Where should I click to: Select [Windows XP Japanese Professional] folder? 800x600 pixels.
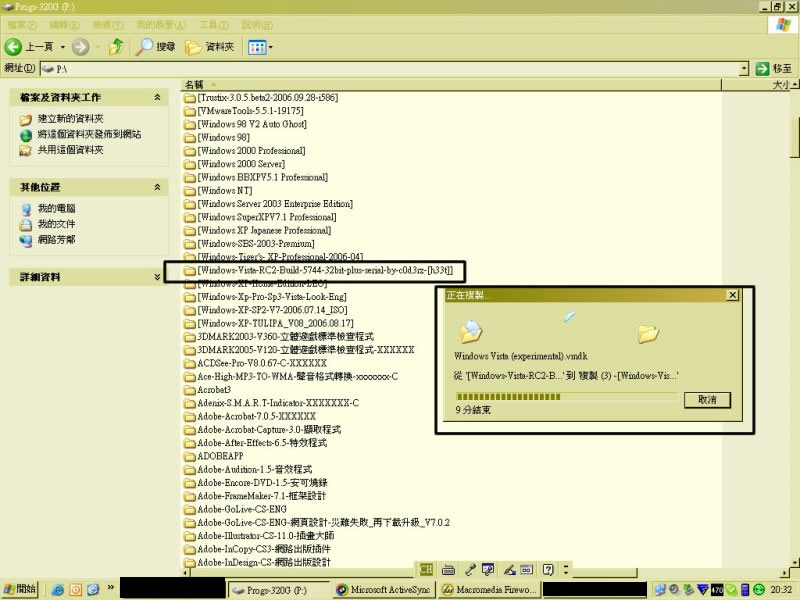(x=258, y=231)
